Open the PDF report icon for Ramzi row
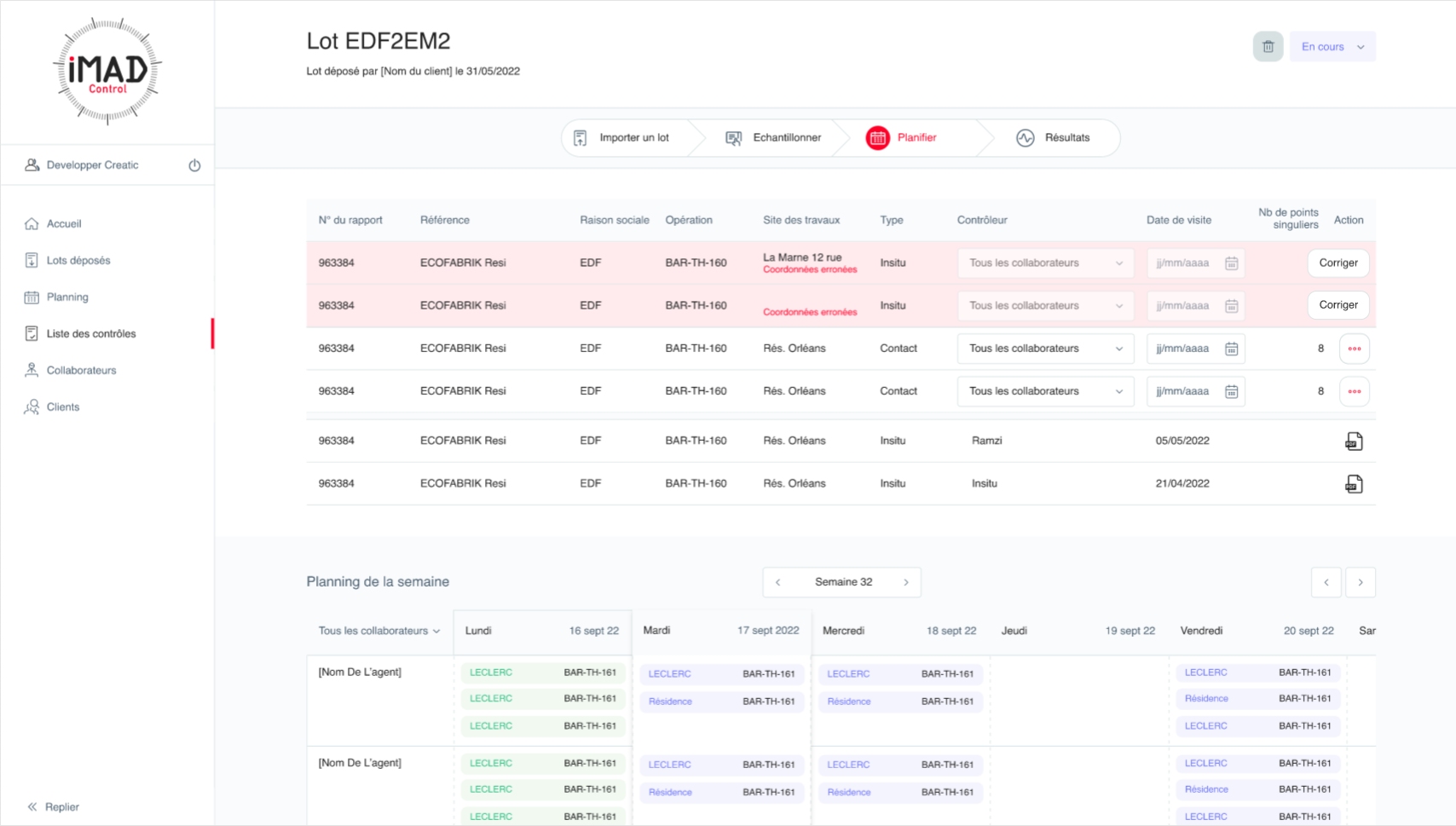1456x826 pixels. 1354,442
